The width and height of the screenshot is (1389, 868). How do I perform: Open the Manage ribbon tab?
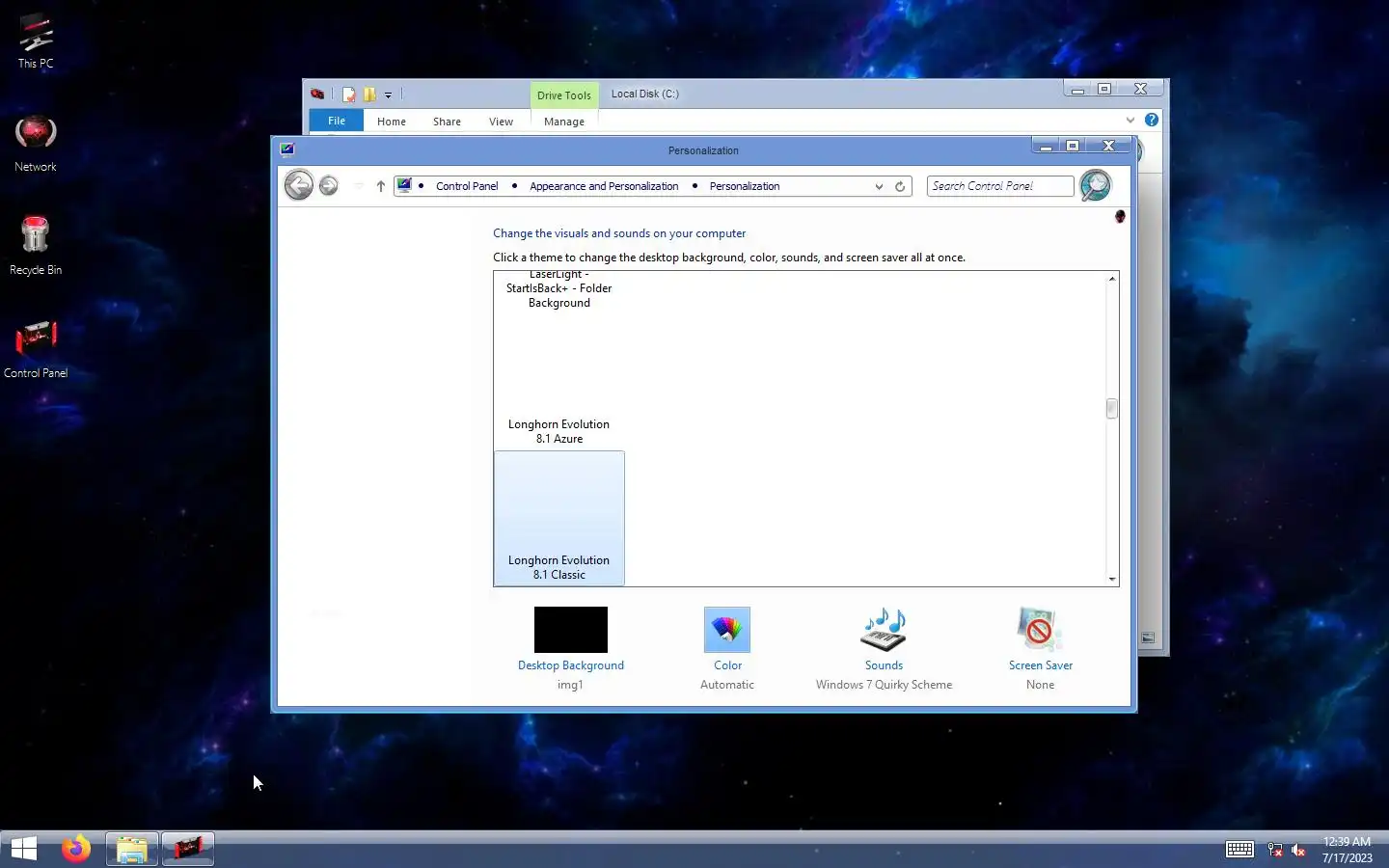564,122
